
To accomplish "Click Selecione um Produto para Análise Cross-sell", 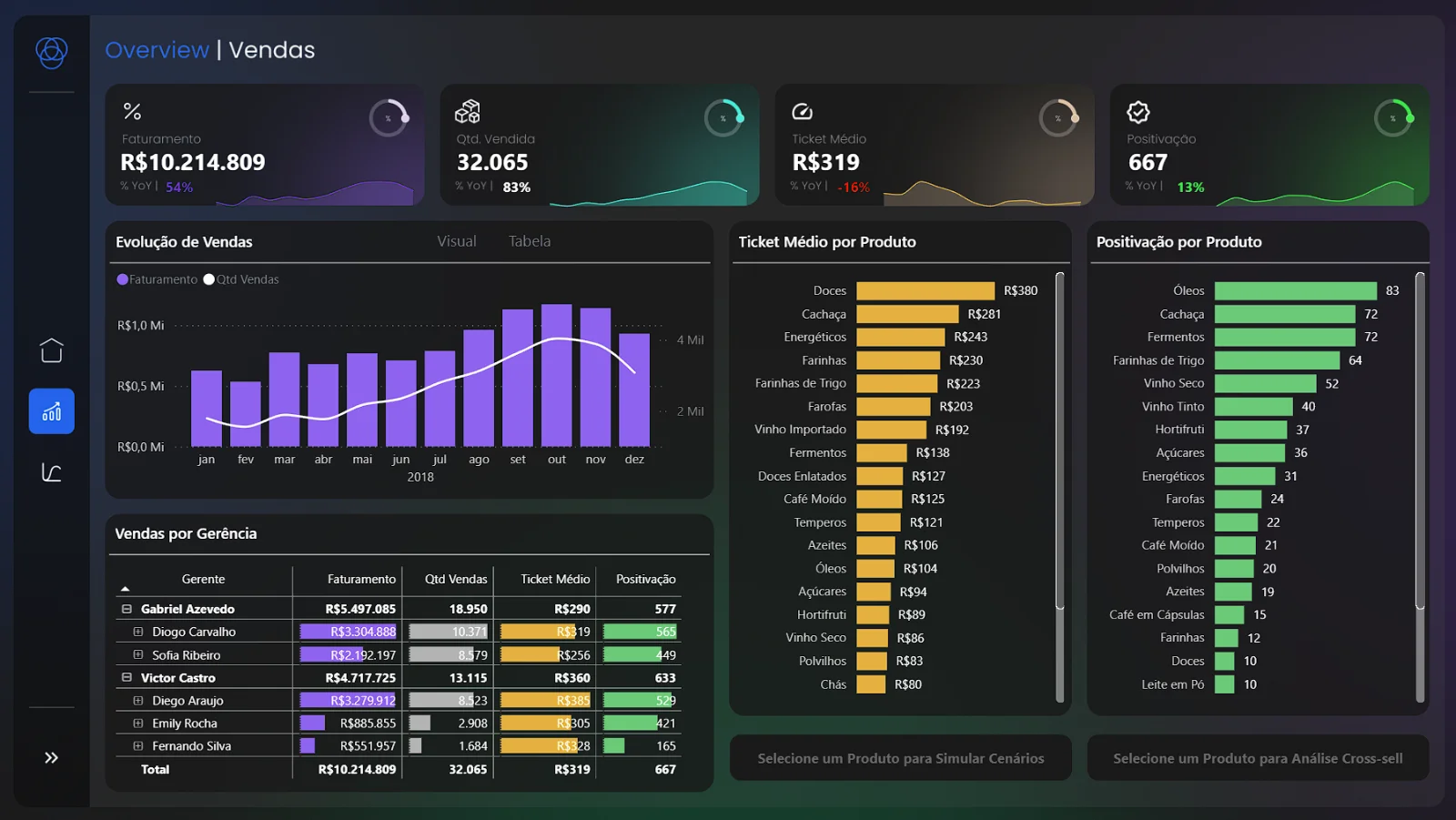I will tap(1258, 758).
